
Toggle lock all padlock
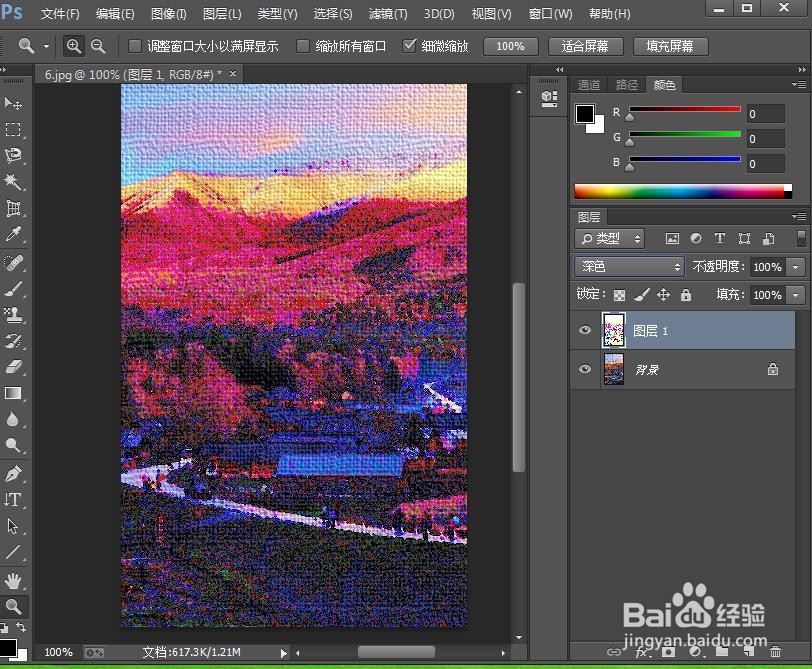pos(686,295)
